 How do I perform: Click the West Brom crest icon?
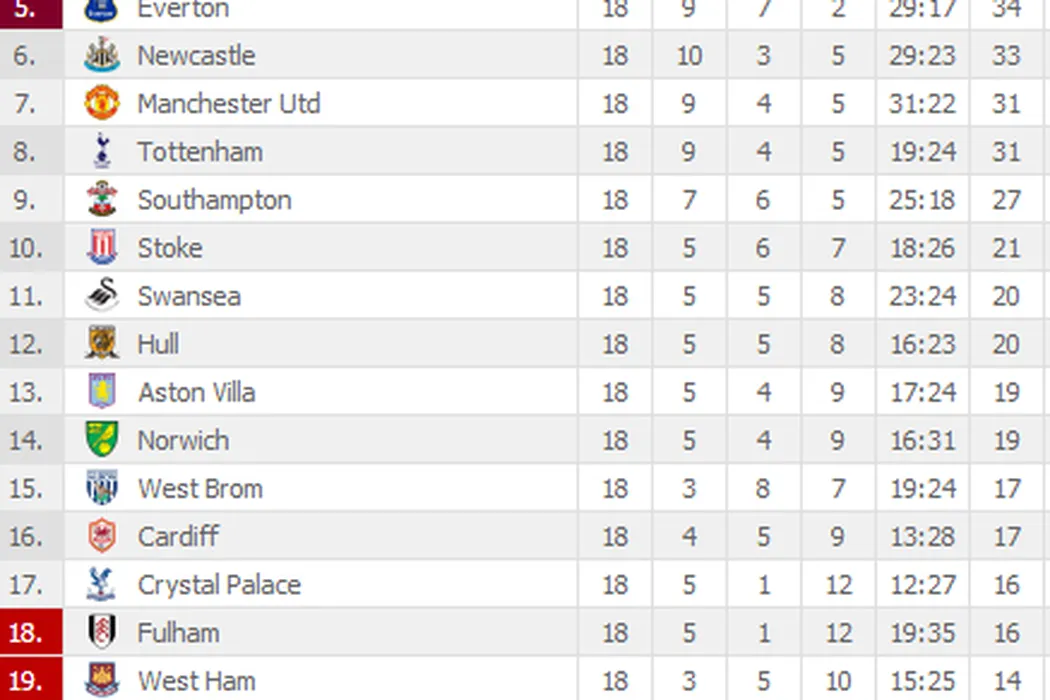tap(101, 488)
